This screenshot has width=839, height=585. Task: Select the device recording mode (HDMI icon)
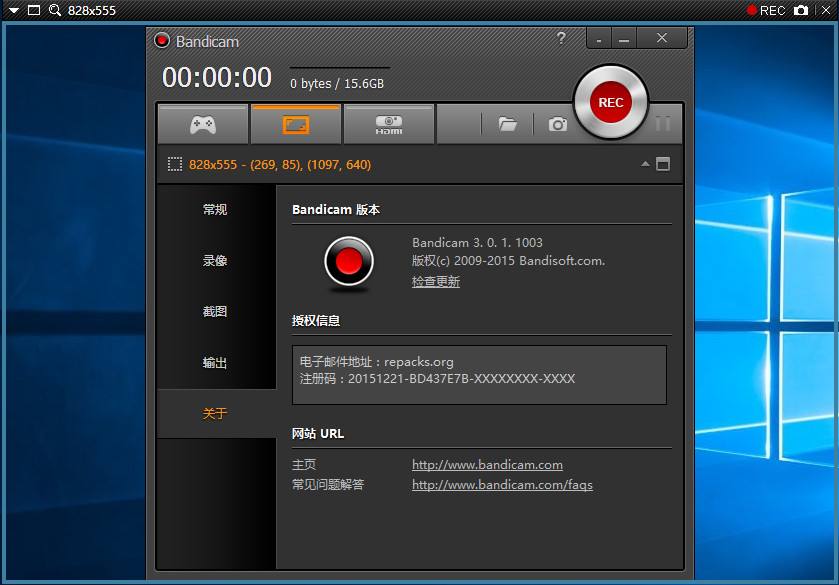click(388, 123)
